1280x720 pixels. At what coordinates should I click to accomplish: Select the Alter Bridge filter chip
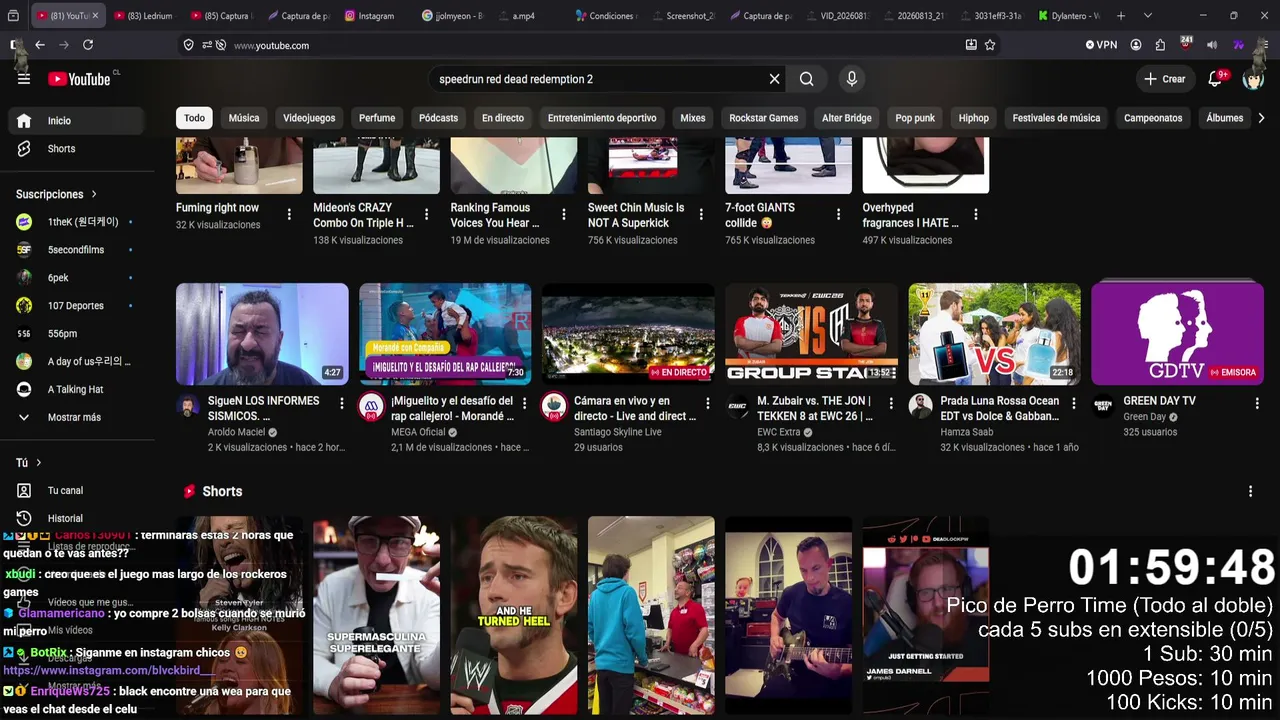847,118
